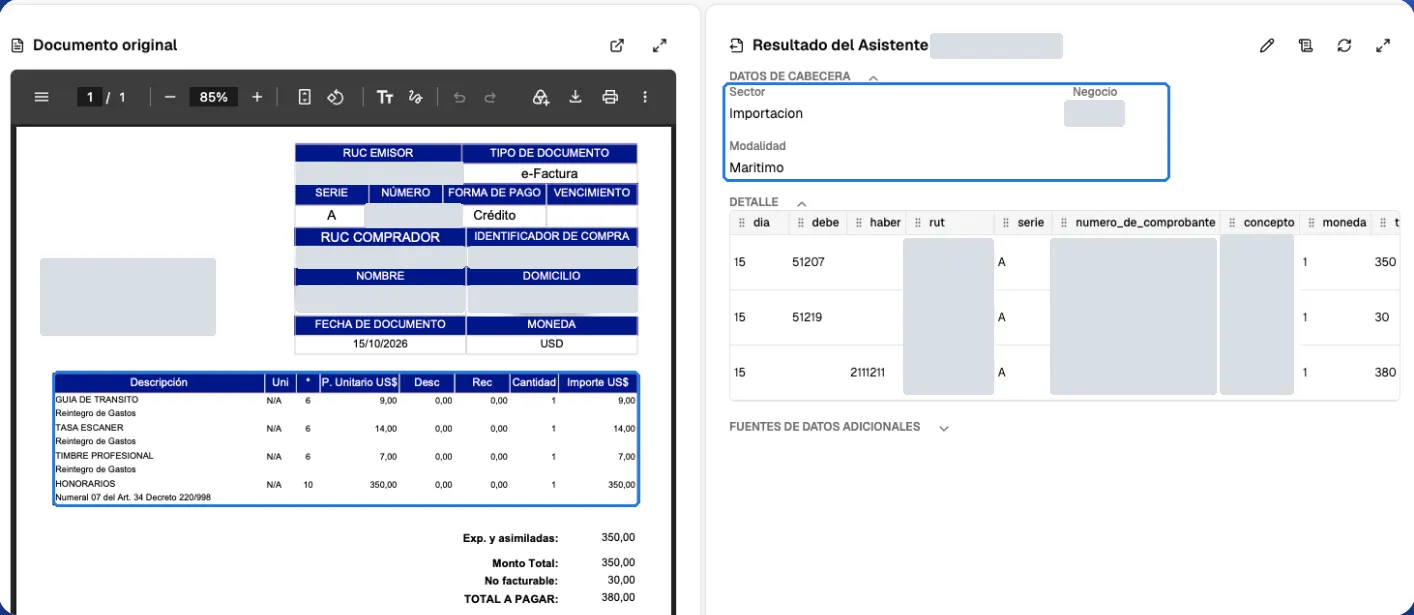This screenshot has width=1414, height=615.
Task: Expand FUENTES DE DATOS ADICIONALES section
Action: click(943, 428)
